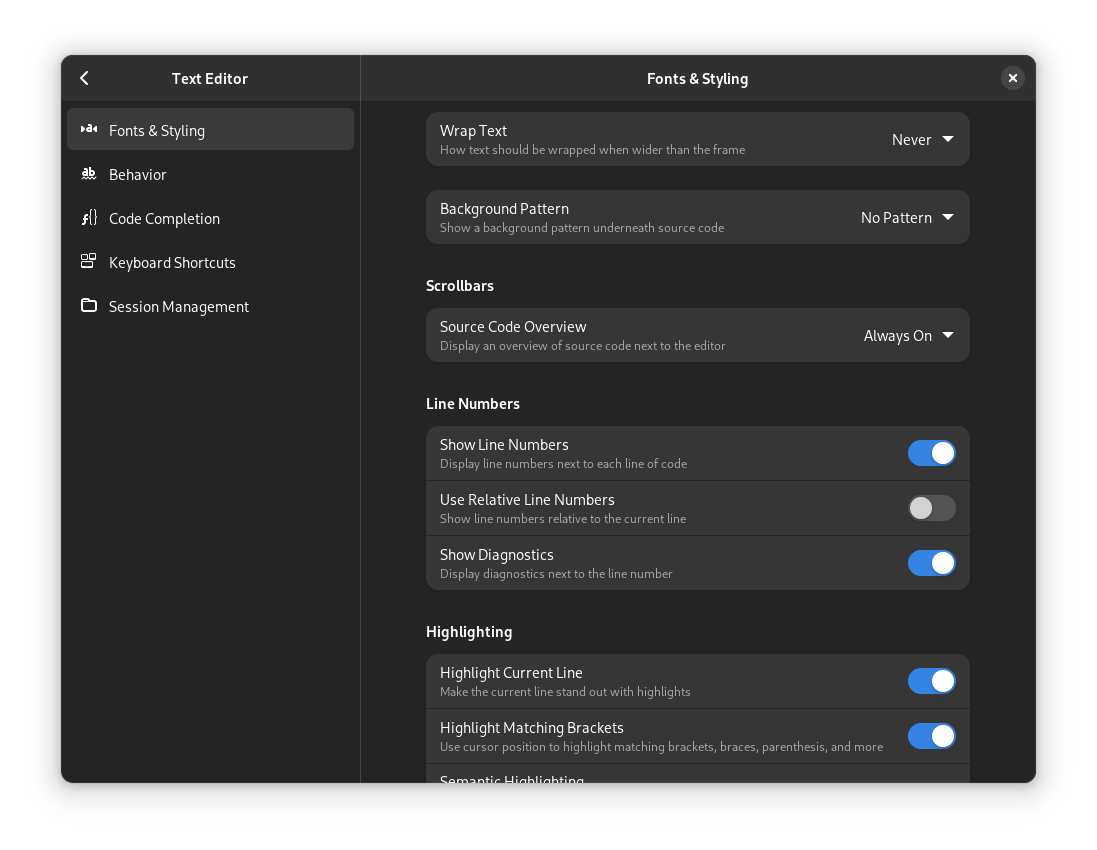Open Source Code Overview Always On dropdown

pos(908,336)
